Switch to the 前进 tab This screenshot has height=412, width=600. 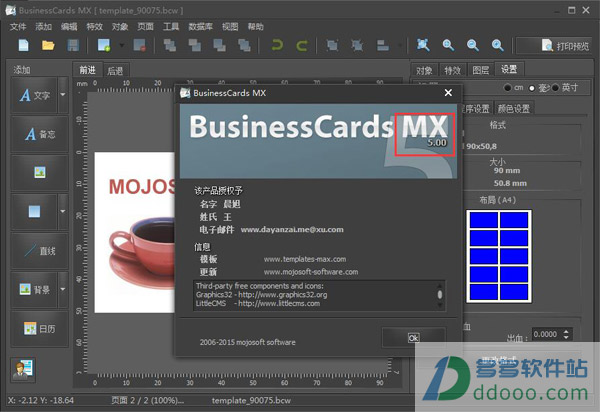click(x=88, y=70)
